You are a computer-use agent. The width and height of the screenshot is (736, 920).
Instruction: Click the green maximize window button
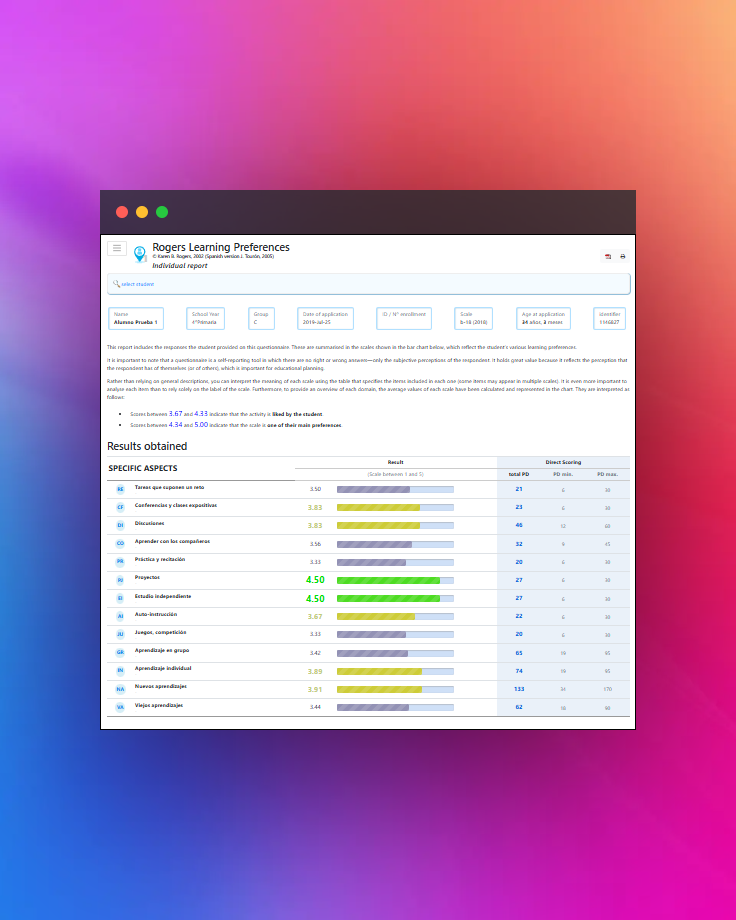click(x=162, y=212)
